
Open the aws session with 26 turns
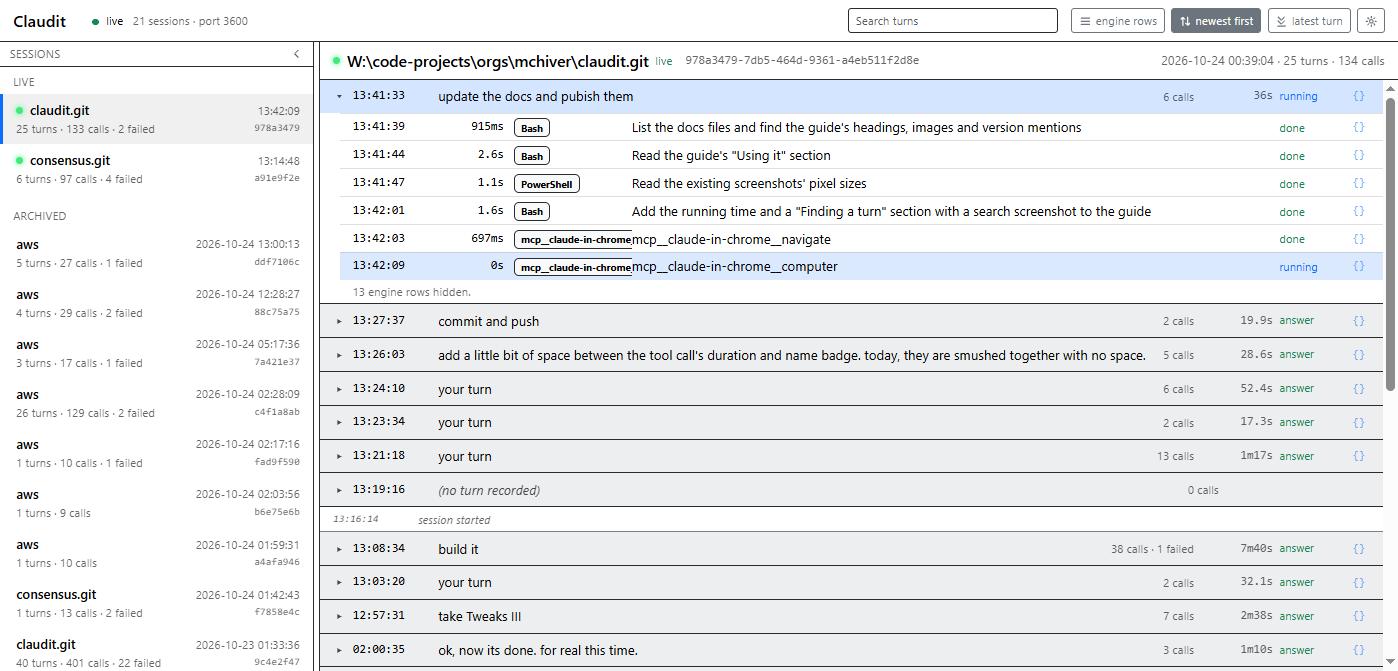click(x=156, y=403)
